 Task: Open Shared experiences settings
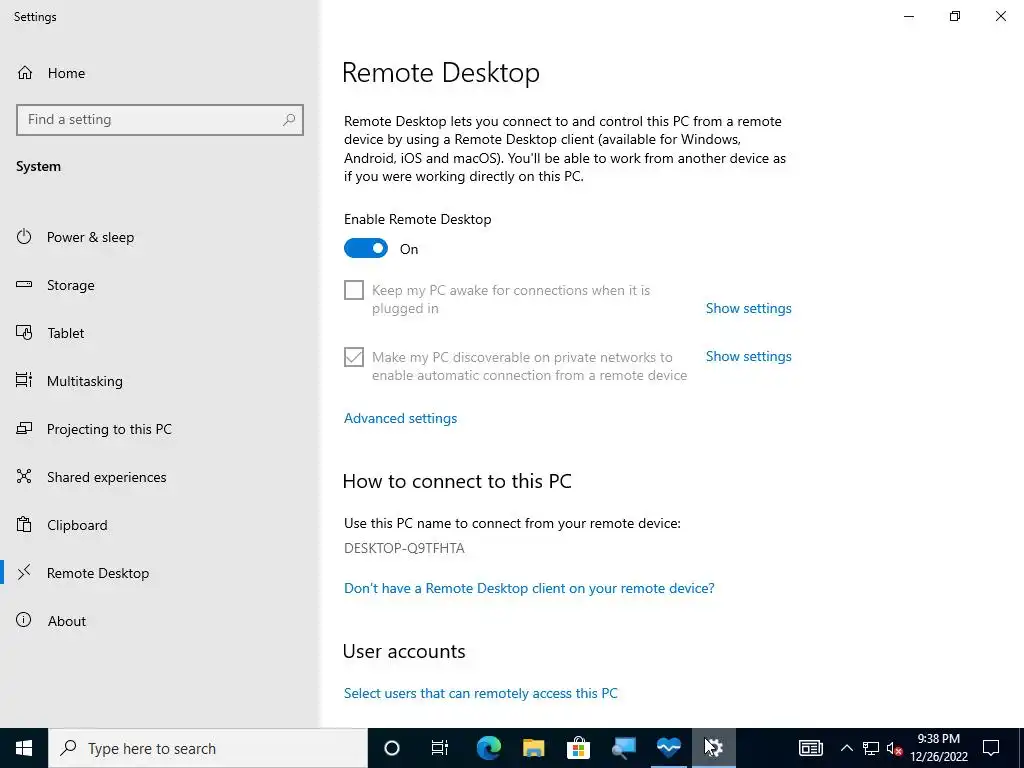pos(106,477)
